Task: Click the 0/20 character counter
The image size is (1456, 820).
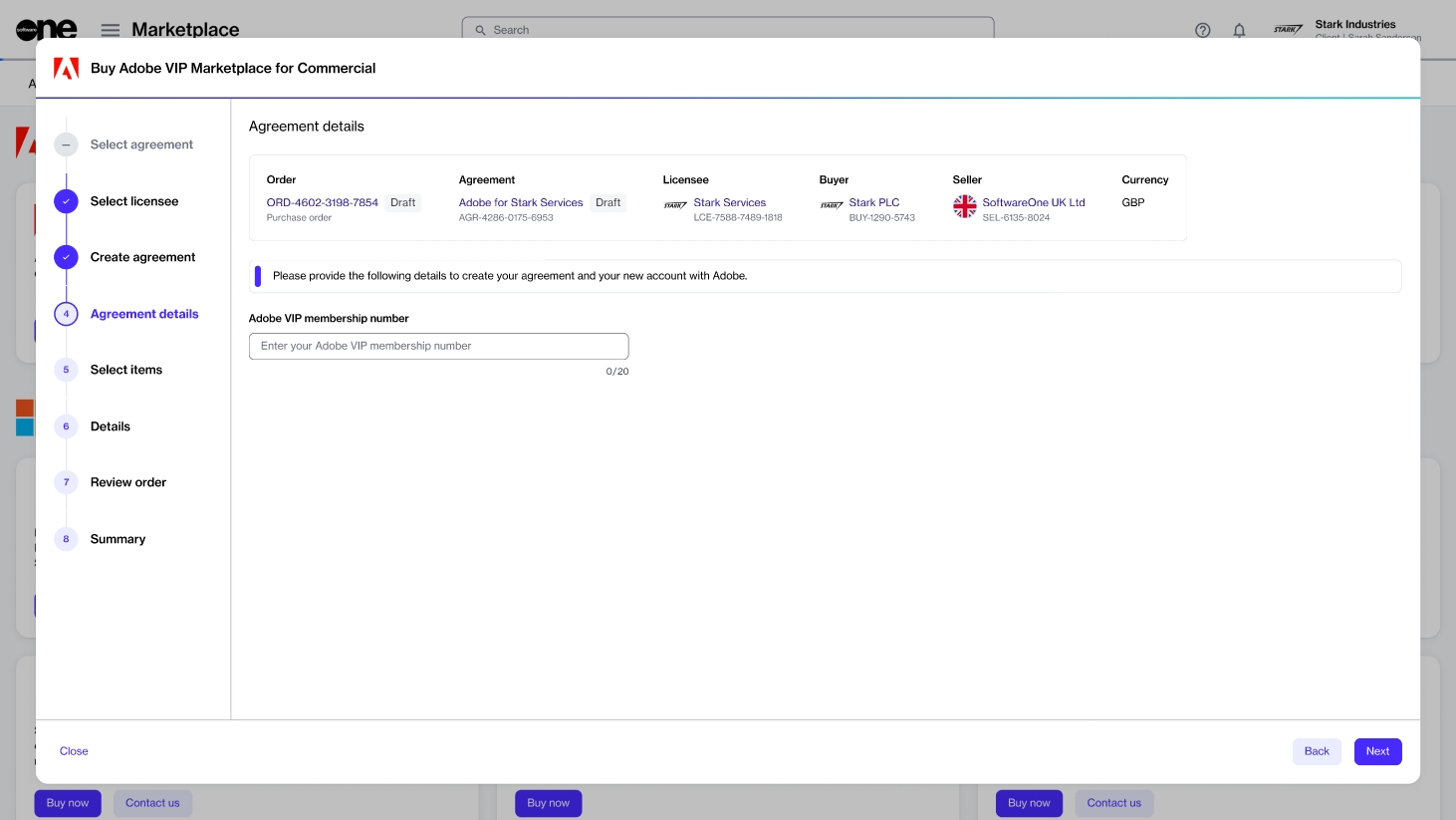Action: click(617, 372)
